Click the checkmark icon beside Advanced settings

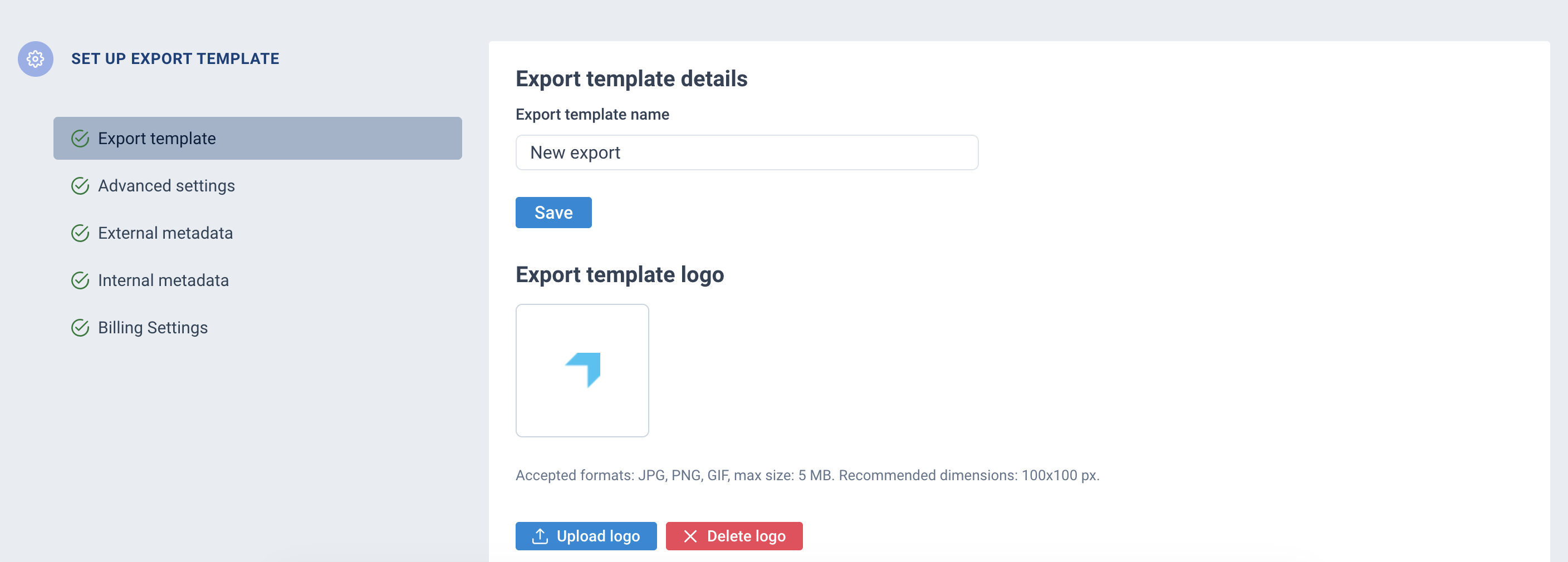(x=80, y=186)
